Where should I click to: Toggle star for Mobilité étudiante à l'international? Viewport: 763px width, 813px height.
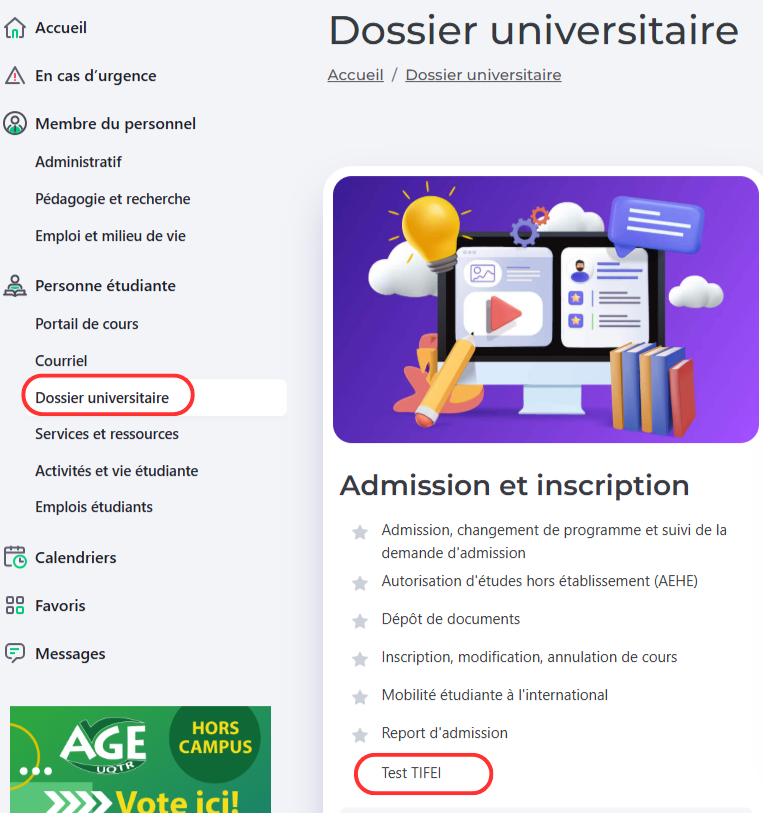pos(360,697)
